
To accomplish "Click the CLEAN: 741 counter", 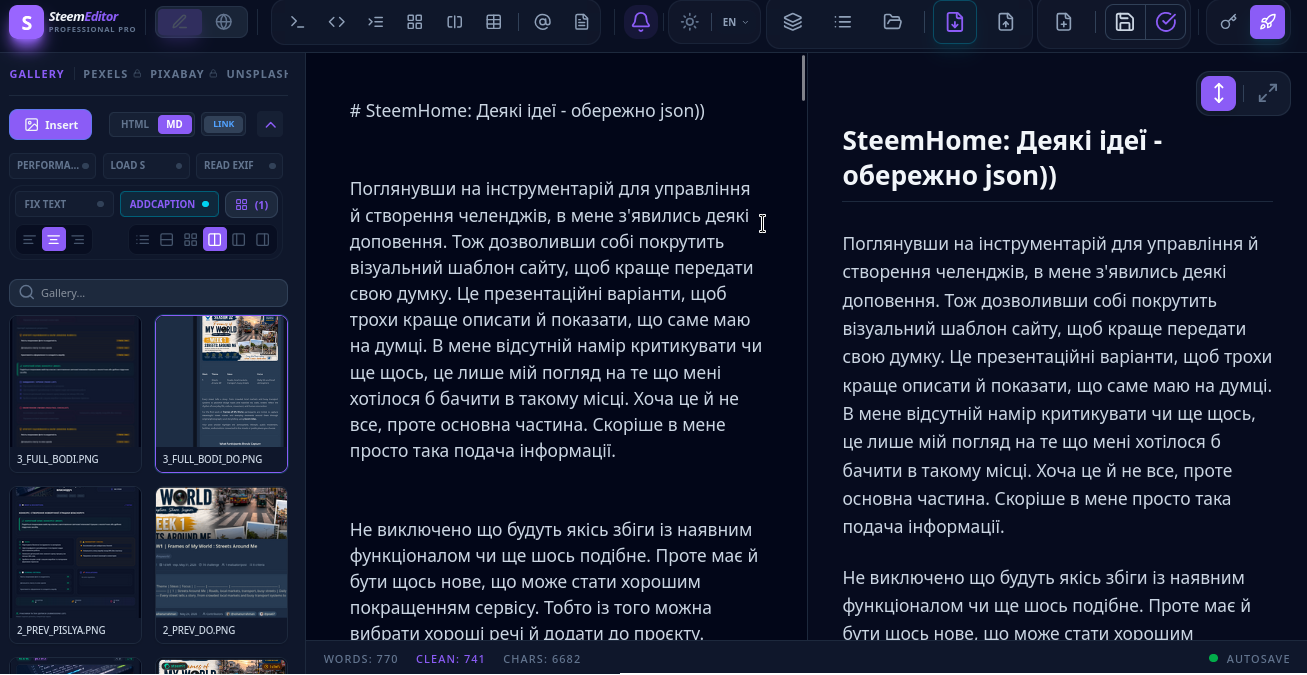I will [451, 659].
